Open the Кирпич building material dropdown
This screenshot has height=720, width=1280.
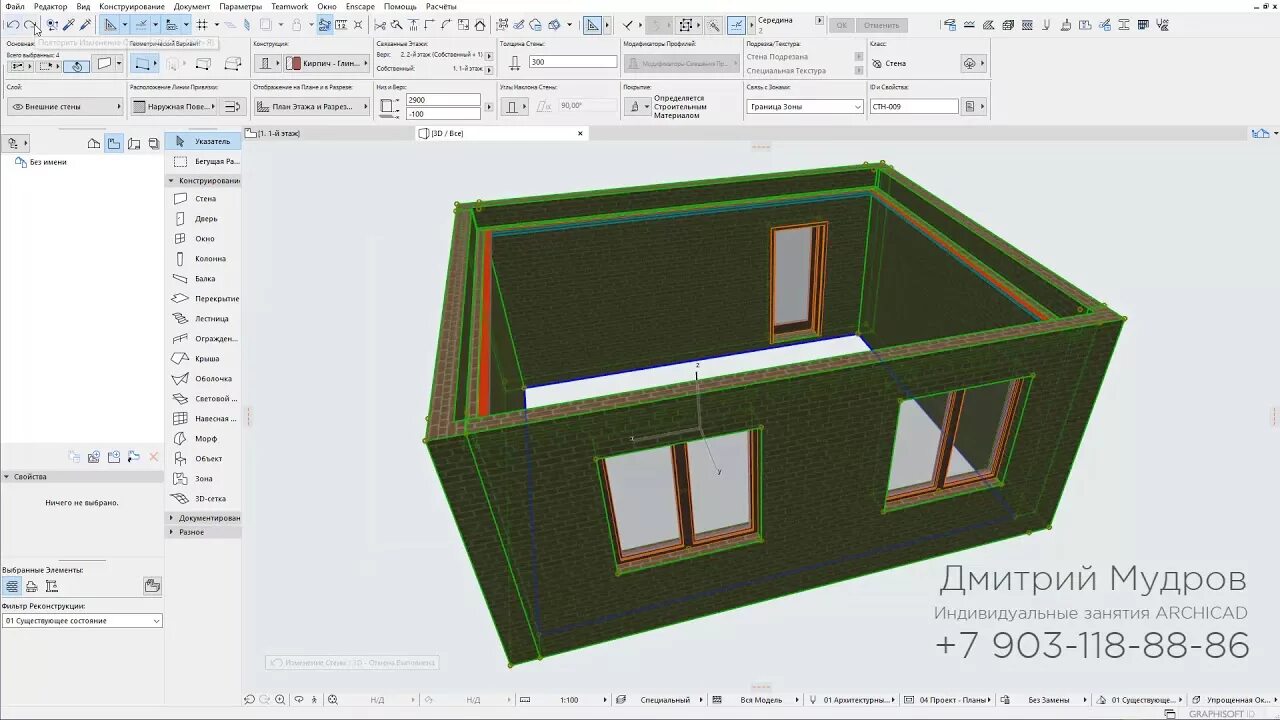point(327,63)
